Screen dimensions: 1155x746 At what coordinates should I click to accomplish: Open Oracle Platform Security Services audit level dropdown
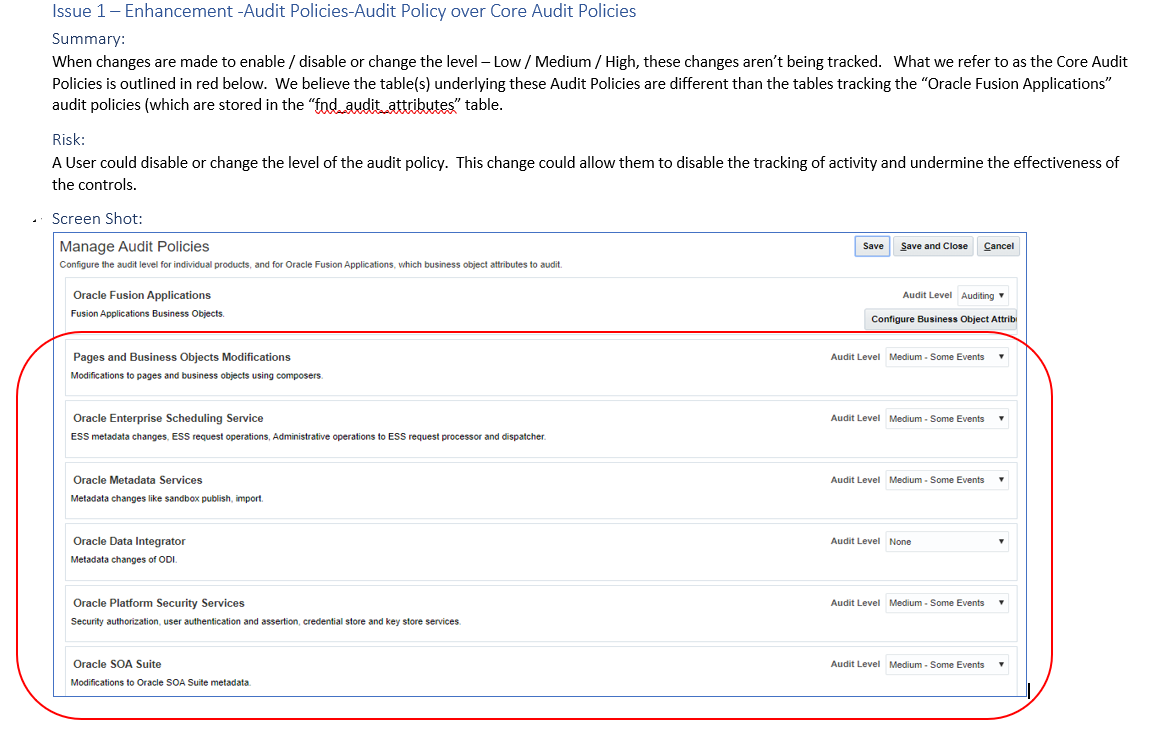tap(947, 603)
